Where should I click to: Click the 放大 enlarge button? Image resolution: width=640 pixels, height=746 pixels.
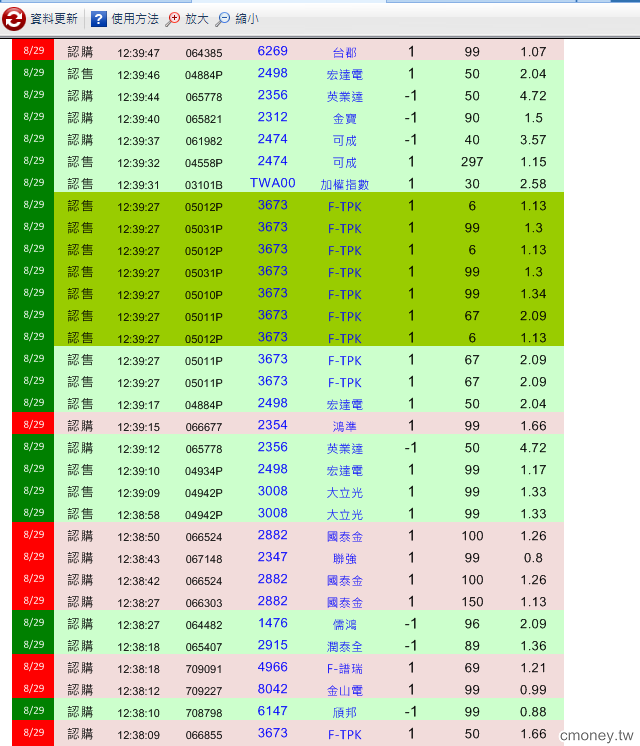197,19
